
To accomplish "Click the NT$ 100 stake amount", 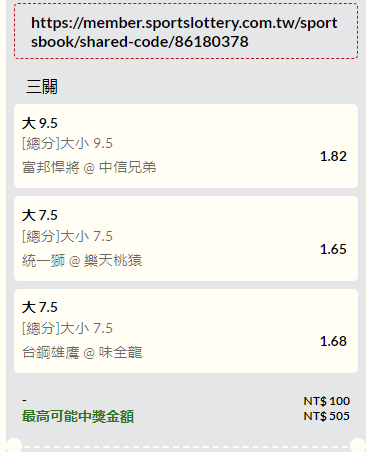I will (326, 401).
